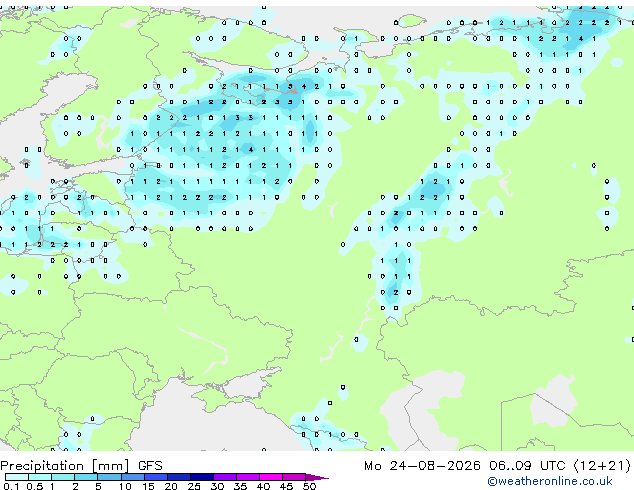Screen dimensions: 634x490
Task: Open the weatheronline.co.uk link
Action: (x=550, y=481)
